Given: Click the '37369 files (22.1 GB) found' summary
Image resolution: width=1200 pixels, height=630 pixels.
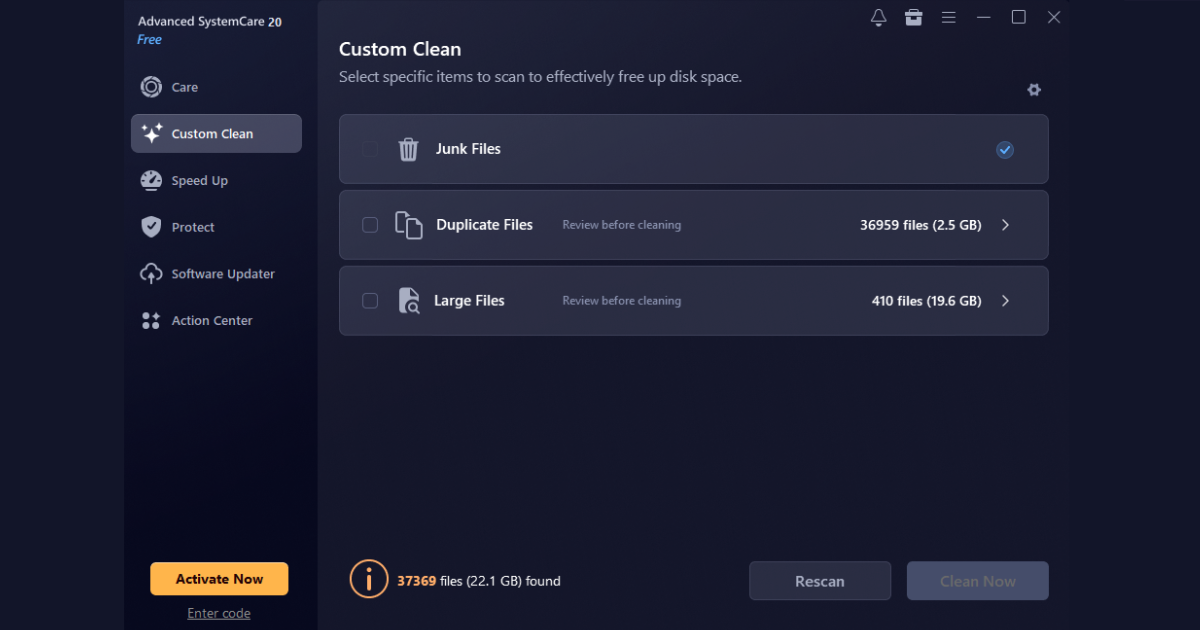Looking at the screenshot, I should coord(479,580).
